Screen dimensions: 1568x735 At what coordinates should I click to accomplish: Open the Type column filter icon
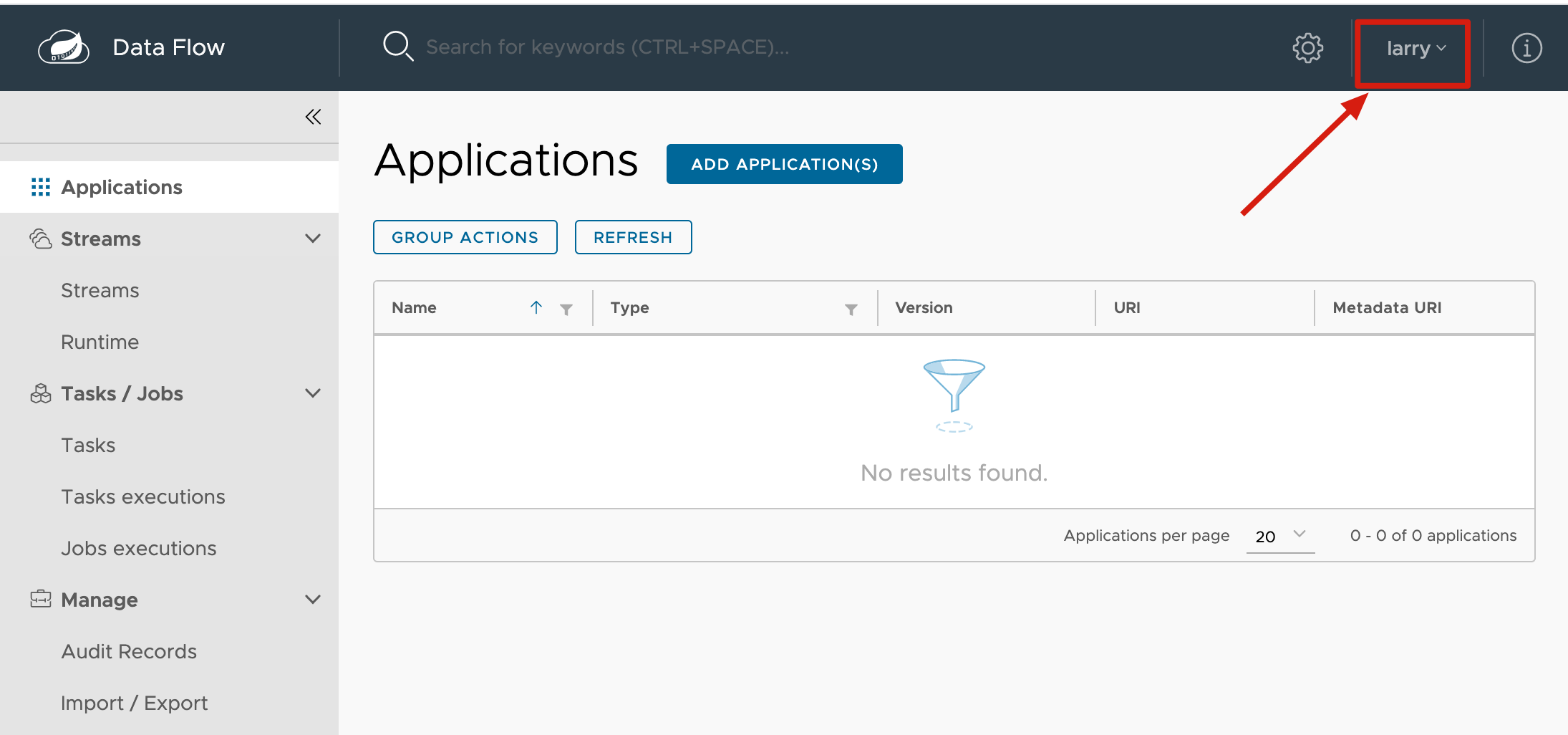click(851, 309)
